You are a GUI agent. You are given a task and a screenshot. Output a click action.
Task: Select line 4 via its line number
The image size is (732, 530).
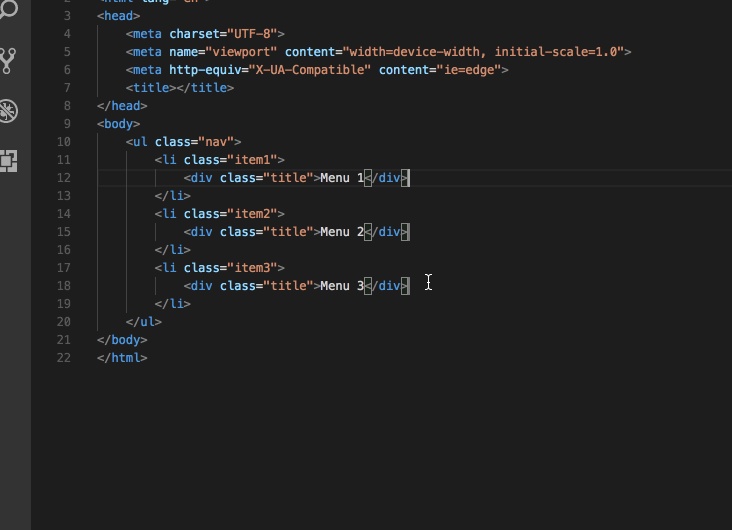tap(67, 34)
